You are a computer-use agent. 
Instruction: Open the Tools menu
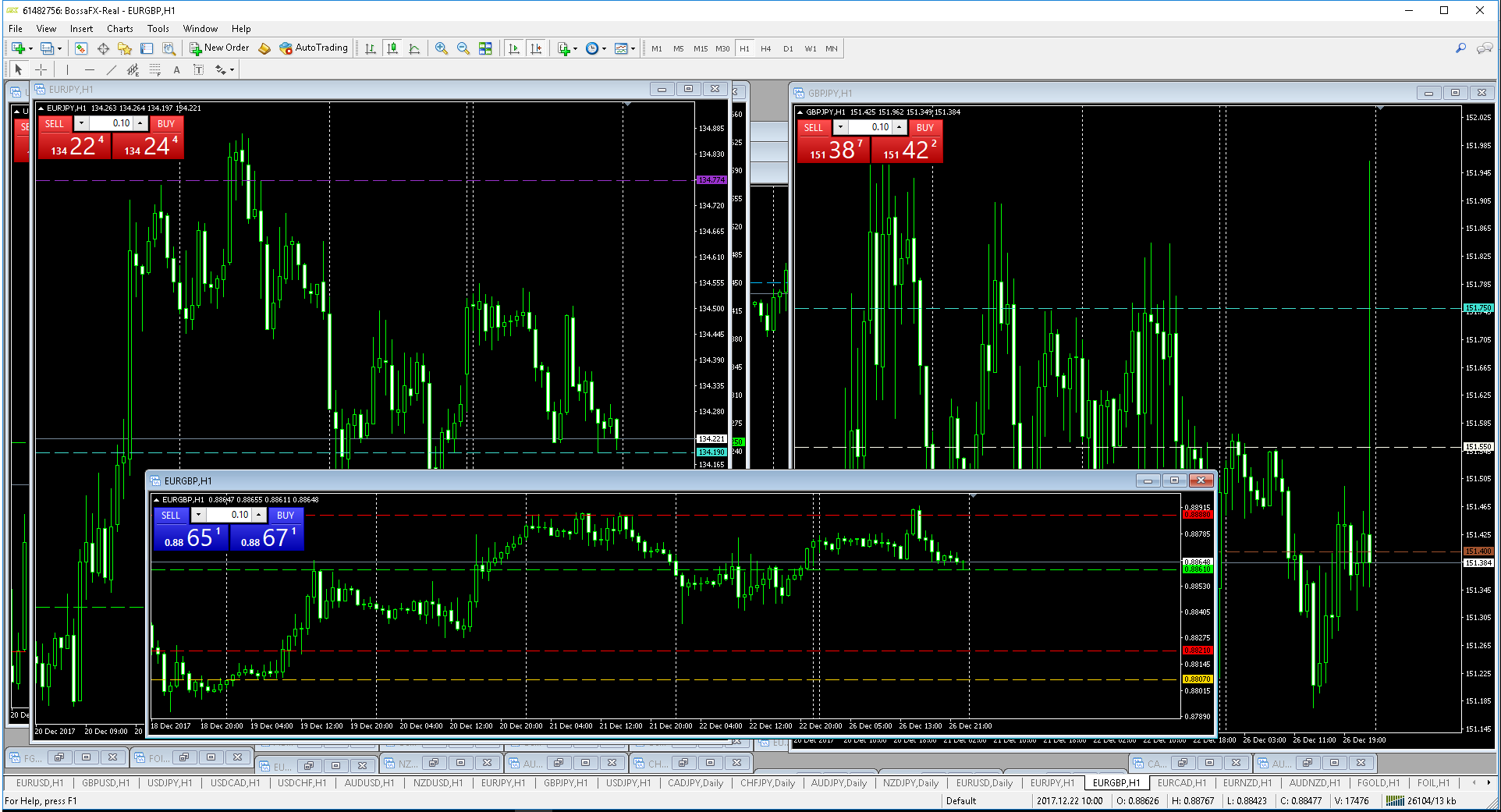click(x=158, y=29)
